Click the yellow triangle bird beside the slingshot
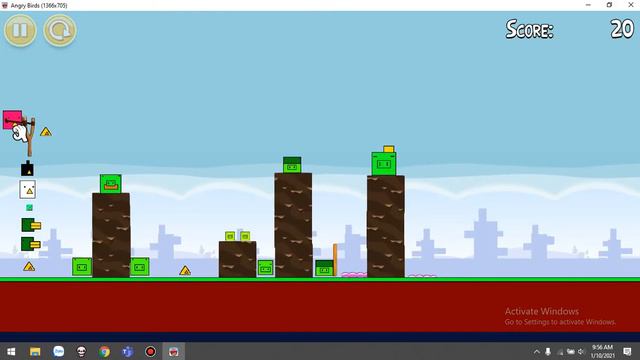The height and width of the screenshot is (360, 640). (46, 132)
